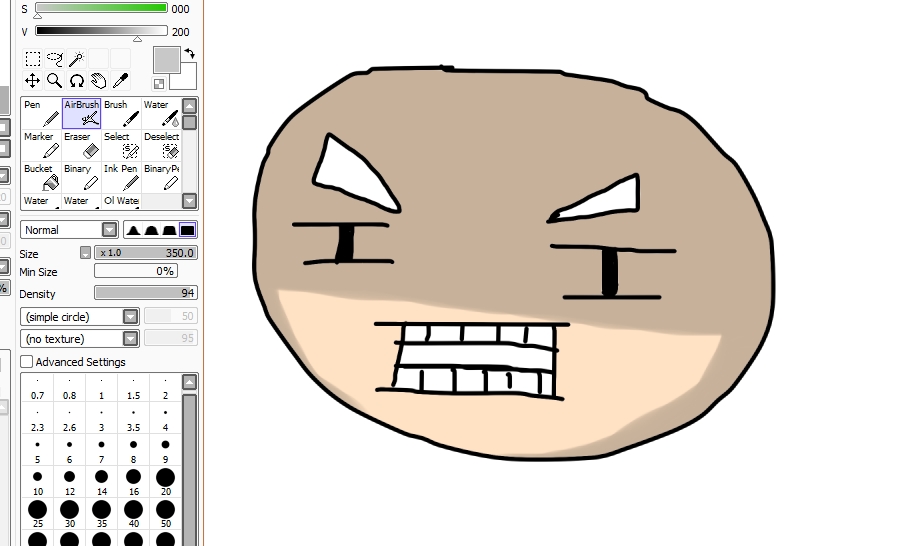Pick brush size 20

coord(165,484)
